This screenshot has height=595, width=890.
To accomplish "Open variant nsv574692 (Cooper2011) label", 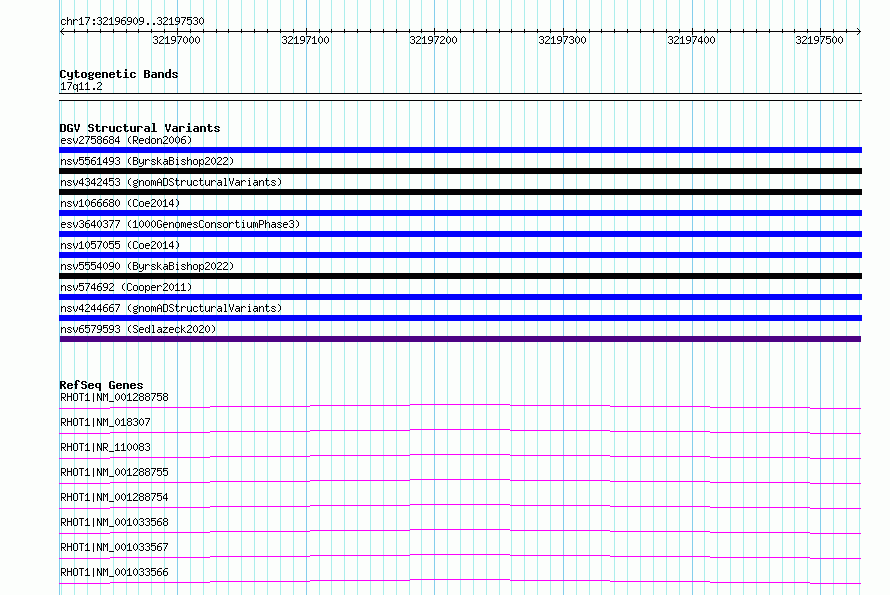I will [x=126, y=287].
